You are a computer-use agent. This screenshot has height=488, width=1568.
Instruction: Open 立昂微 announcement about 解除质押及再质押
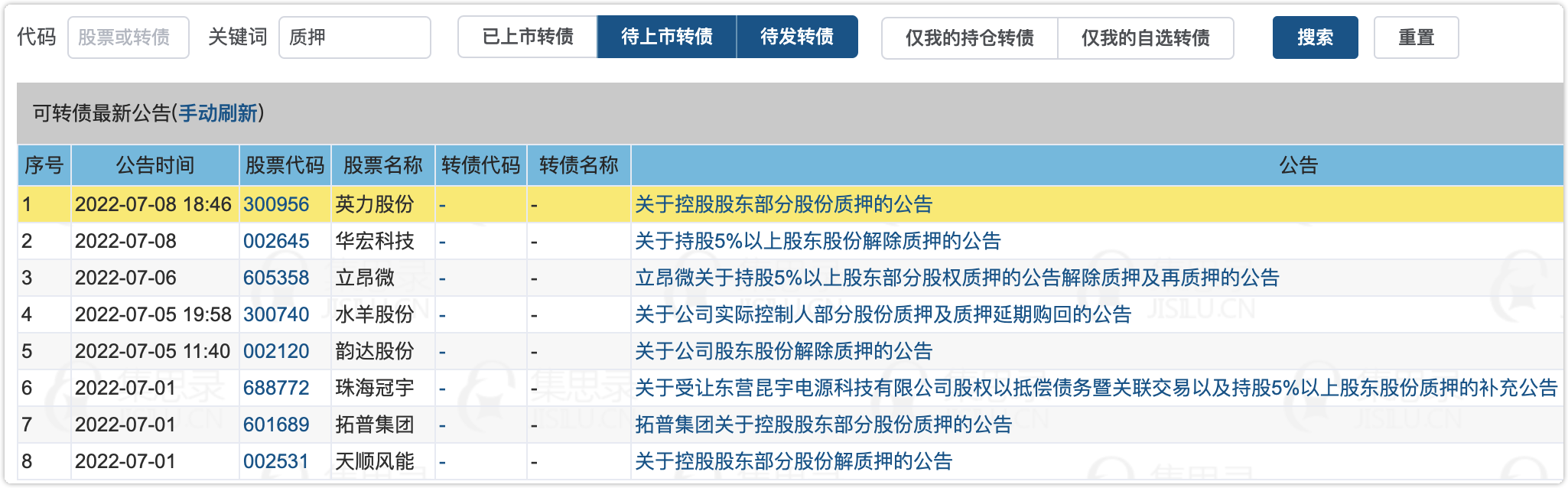pyautogui.click(x=956, y=278)
